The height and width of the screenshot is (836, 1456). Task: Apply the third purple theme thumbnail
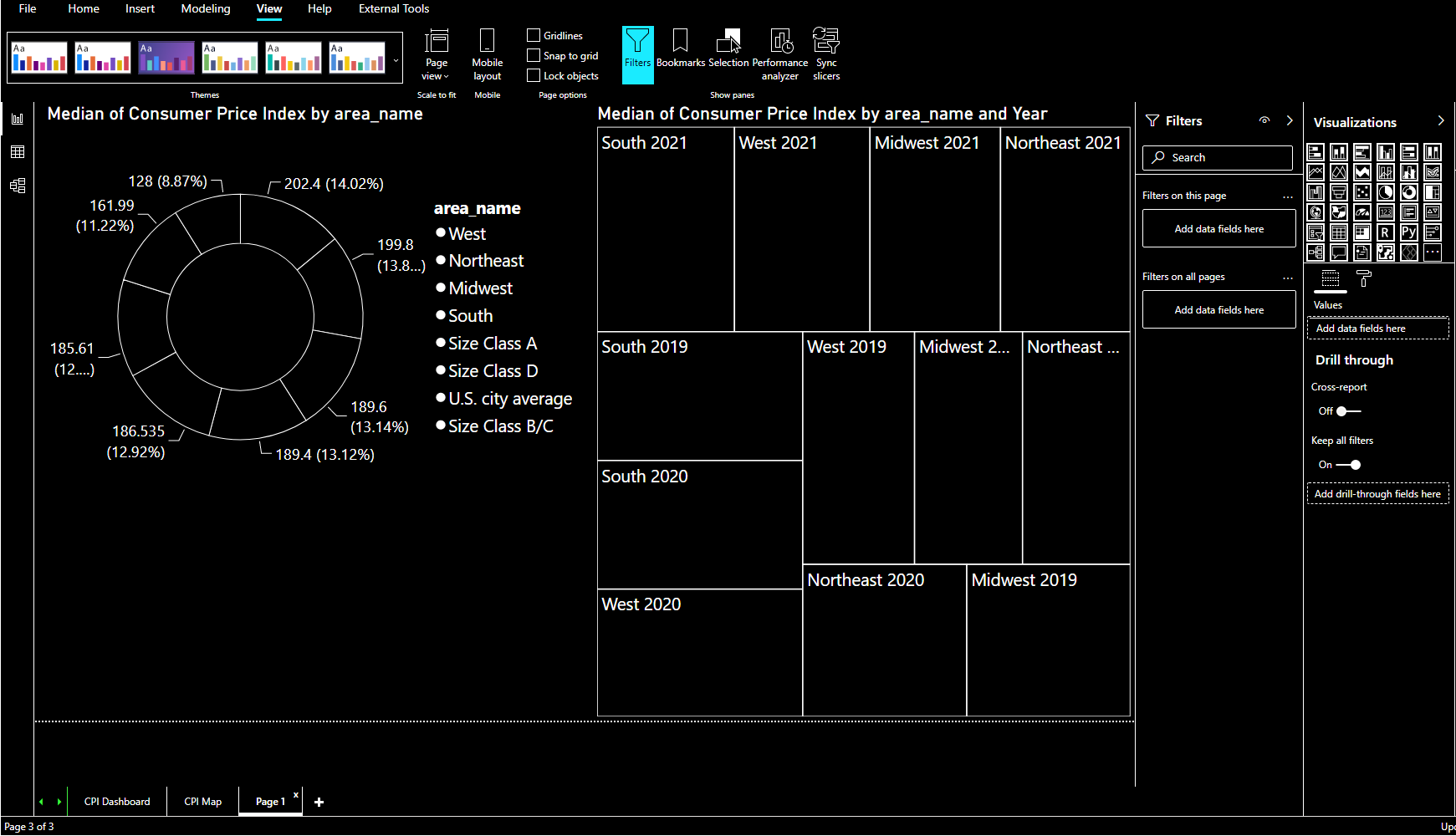pyautogui.click(x=166, y=58)
